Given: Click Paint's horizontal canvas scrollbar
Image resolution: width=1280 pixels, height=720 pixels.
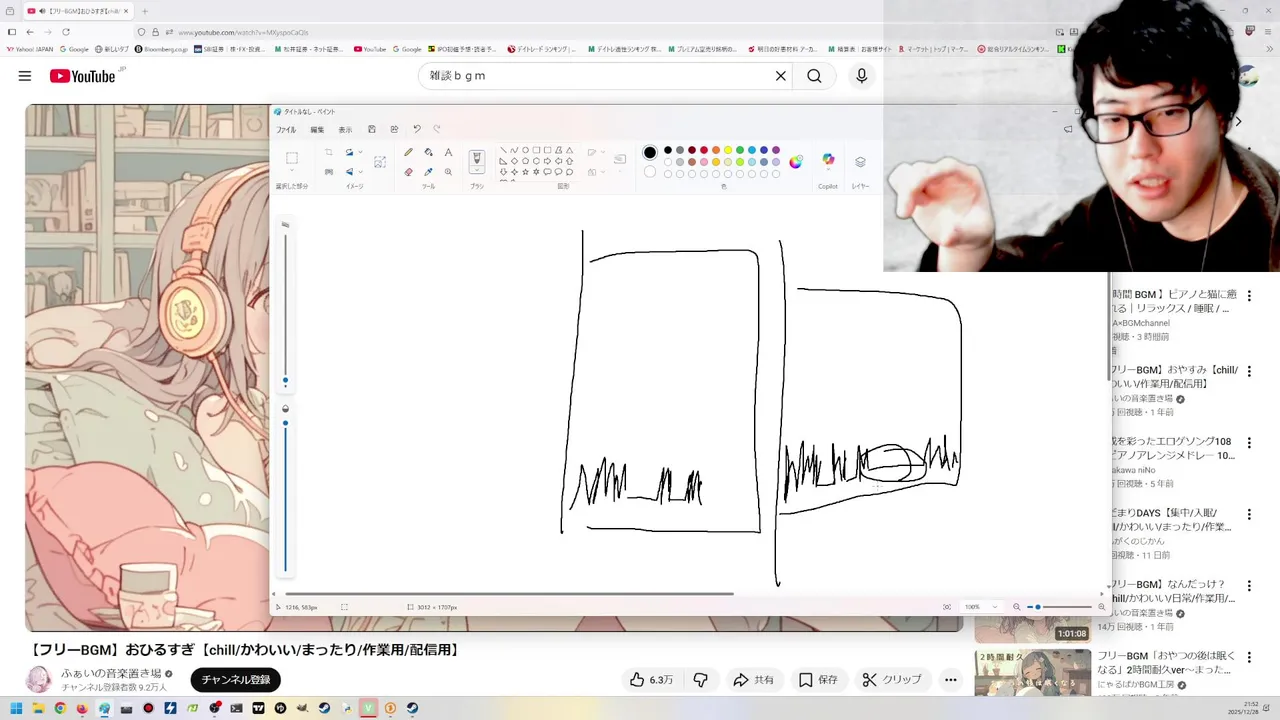Looking at the screenshot, I should point(508,593).
